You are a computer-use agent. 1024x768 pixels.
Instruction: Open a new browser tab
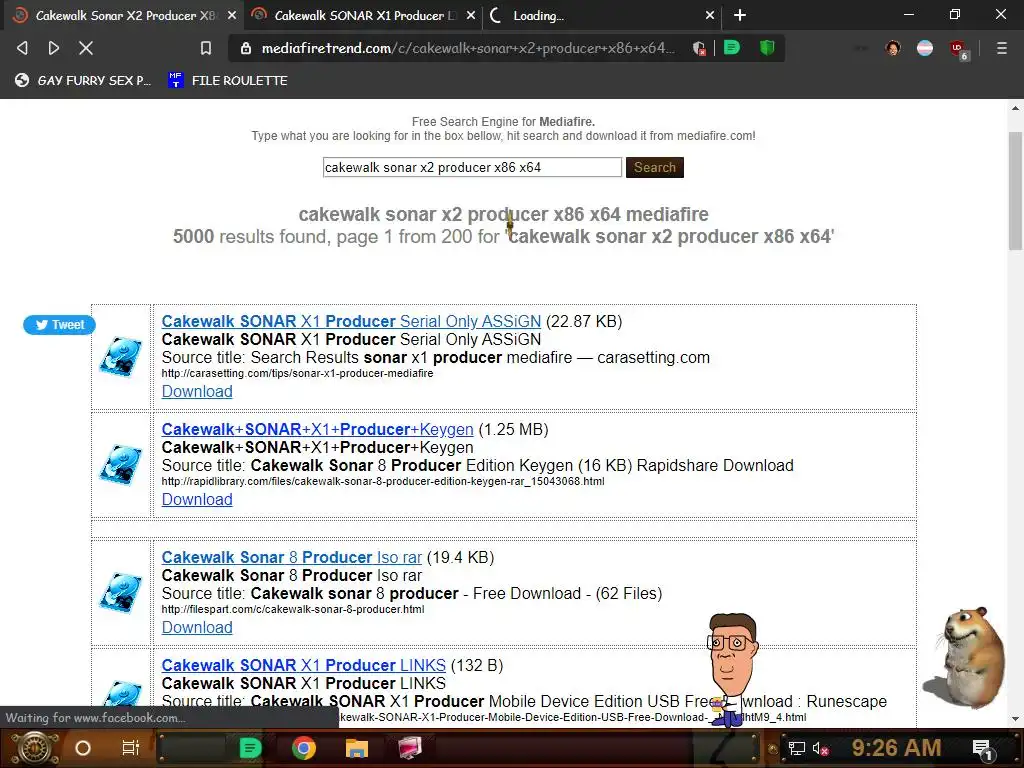739,15
